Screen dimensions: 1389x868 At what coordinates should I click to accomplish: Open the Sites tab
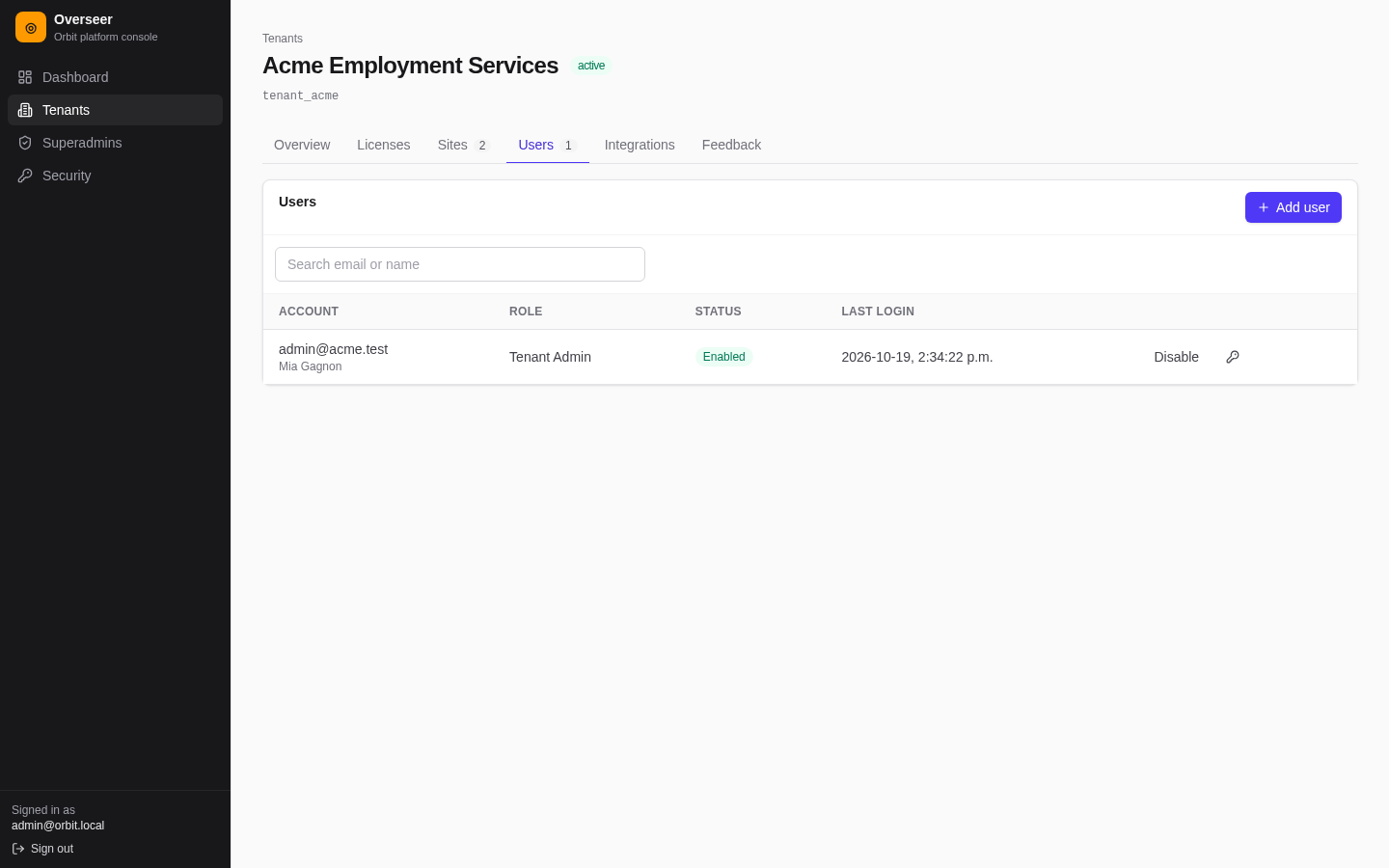point(464,145)
